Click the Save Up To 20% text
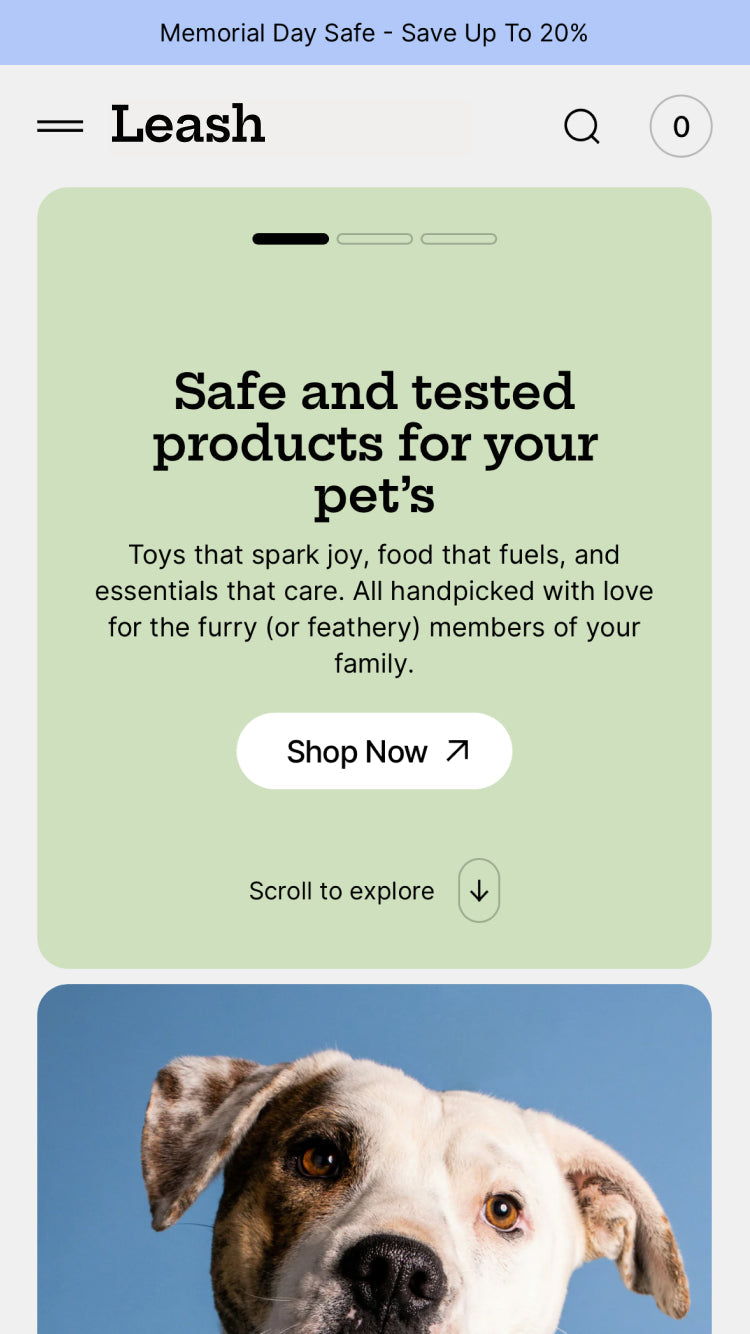This screenshot has width=750, height=1334. [x=495, y=33]
